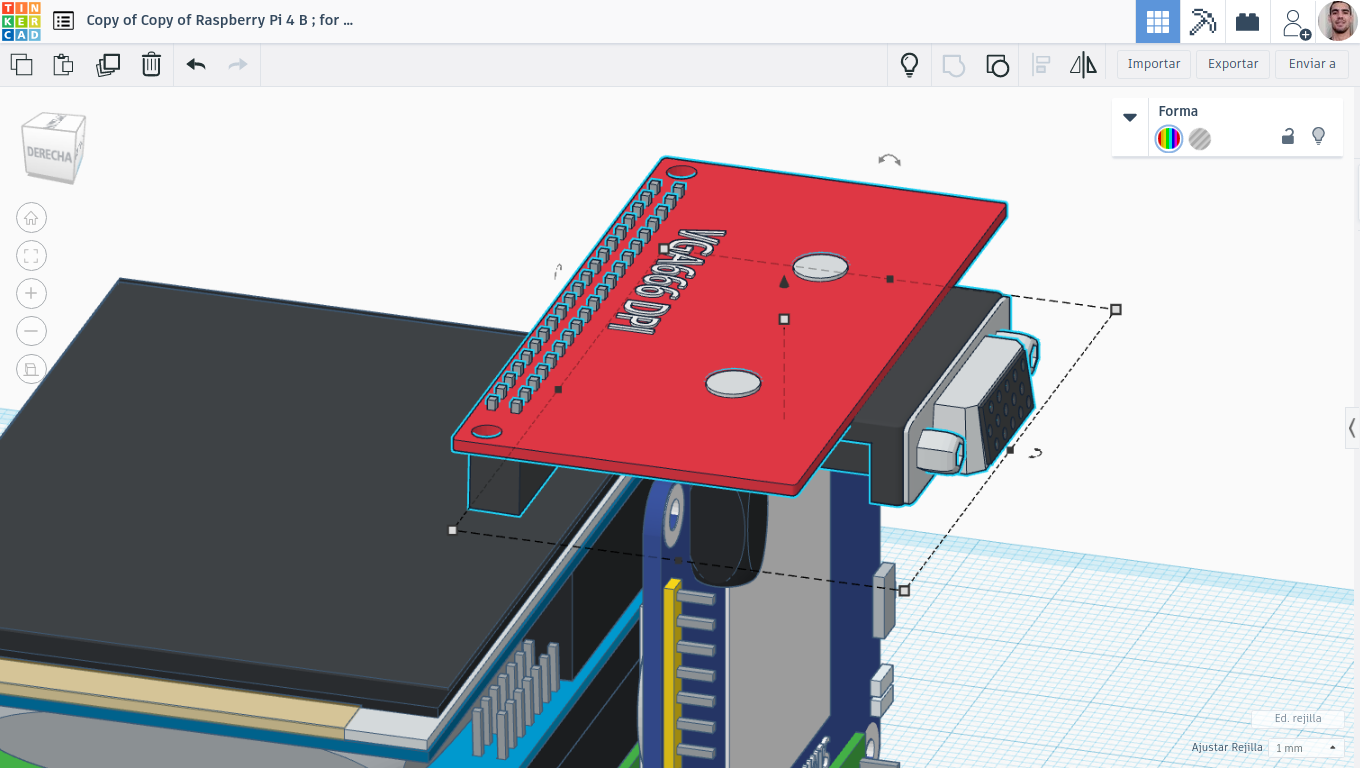Expand the right shapes panel chevron
1360x768 pixels.
[x=1352, y=428]
